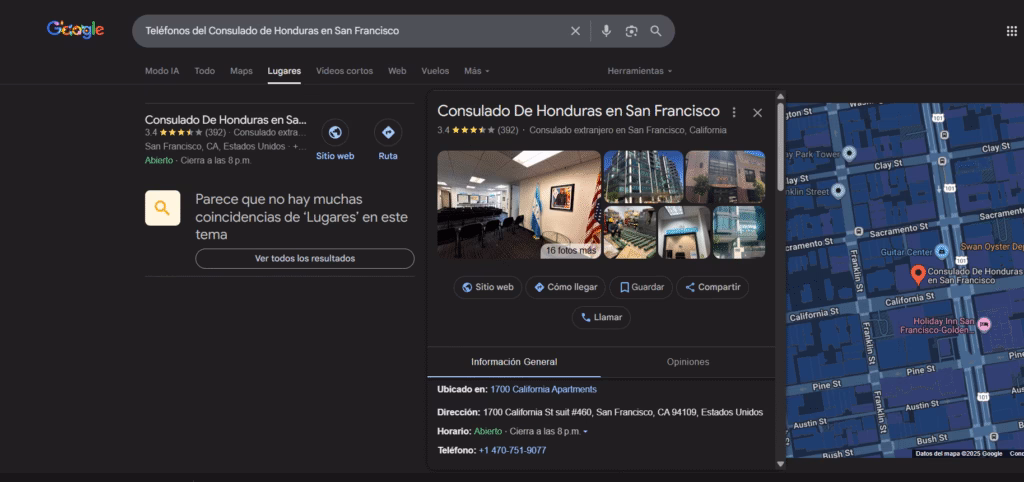Click Ver todos los resultados button
The image size is (1024, 482).
pyautogui.click(x=304, y=258)
